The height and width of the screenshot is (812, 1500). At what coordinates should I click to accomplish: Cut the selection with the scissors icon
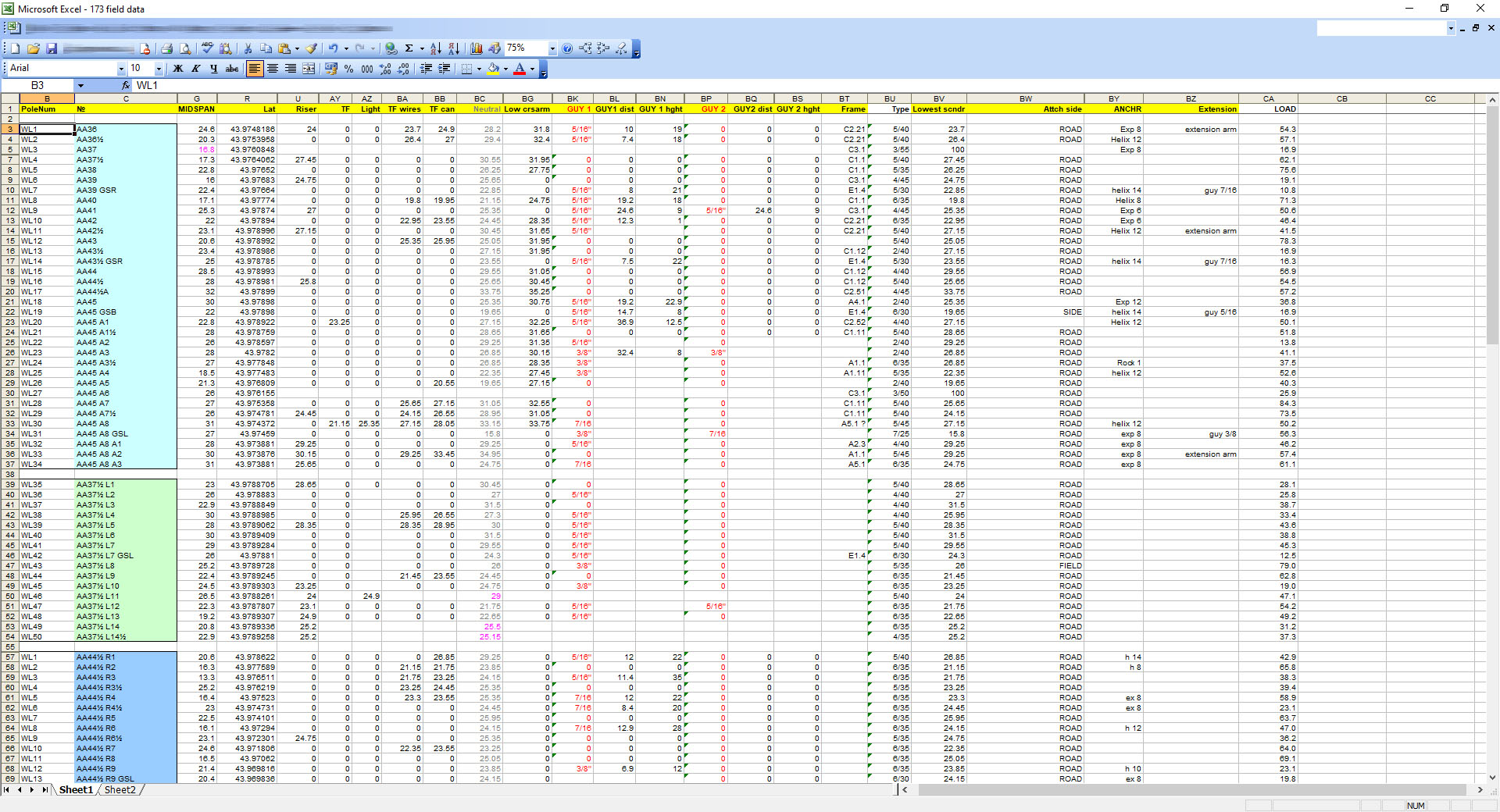[248, 48]
